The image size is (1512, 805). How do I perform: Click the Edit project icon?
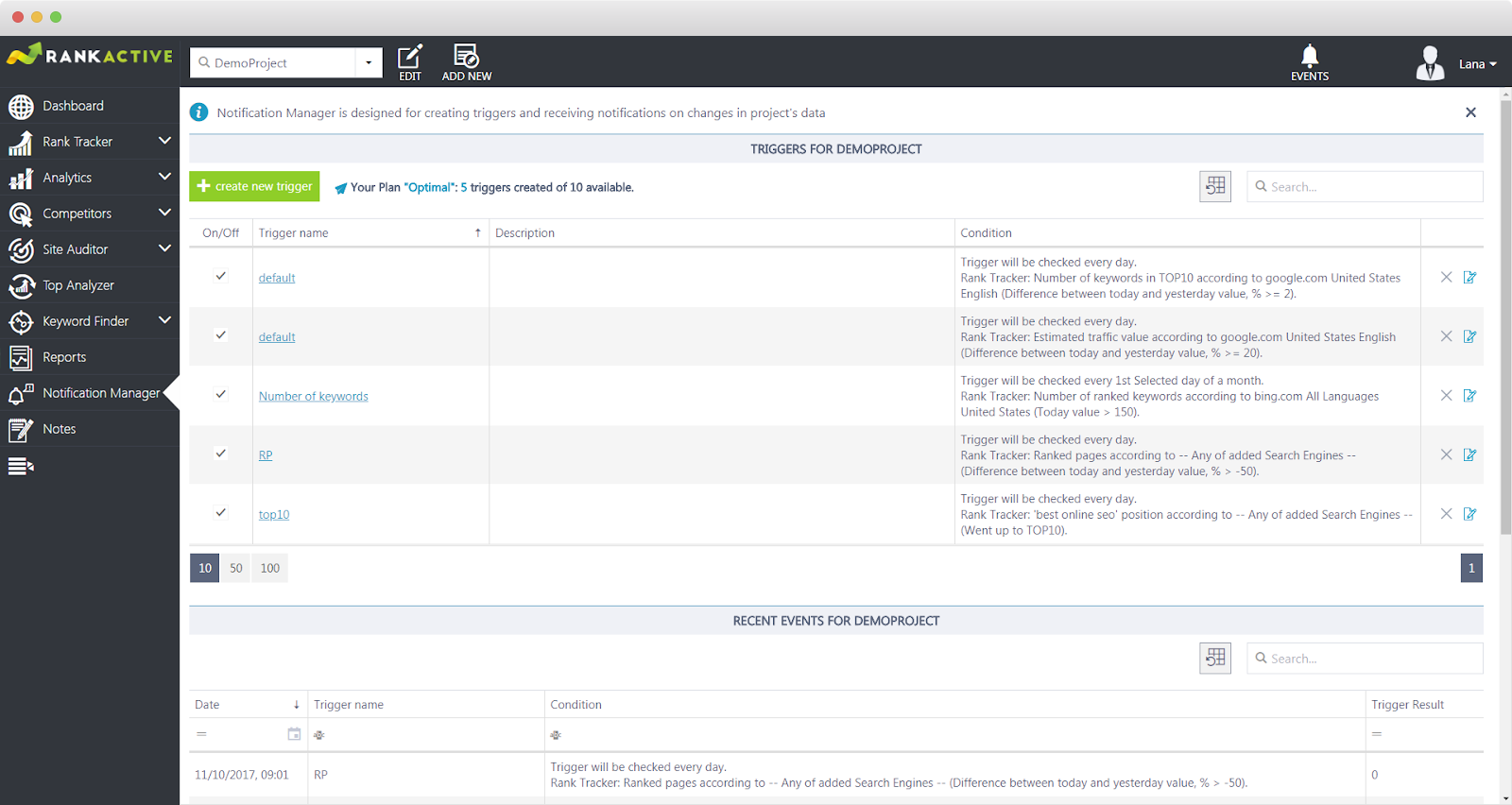pyautogui.click(x=409, y=57)
